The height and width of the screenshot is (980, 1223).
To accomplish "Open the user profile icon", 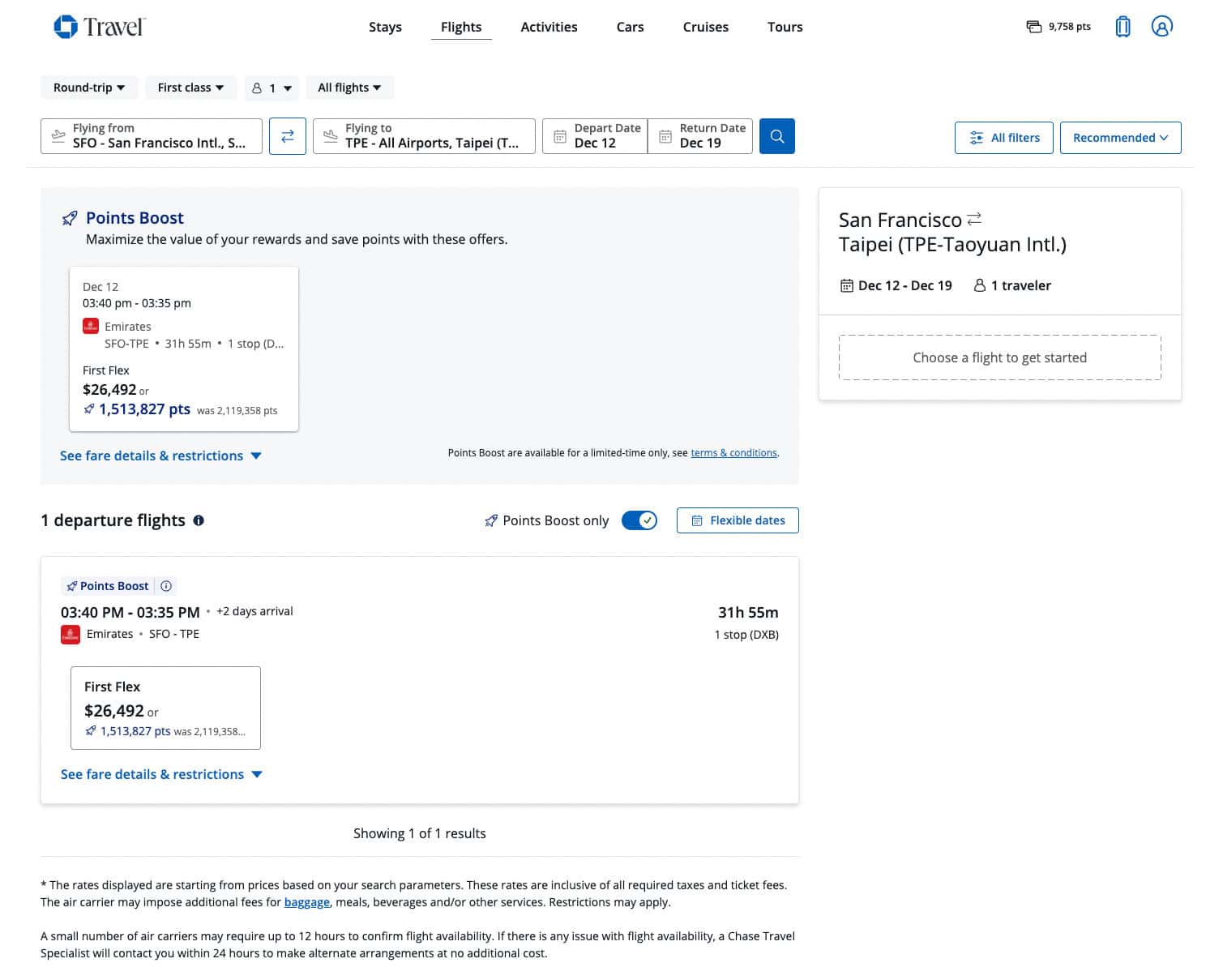I will (x=1162, y=27).
